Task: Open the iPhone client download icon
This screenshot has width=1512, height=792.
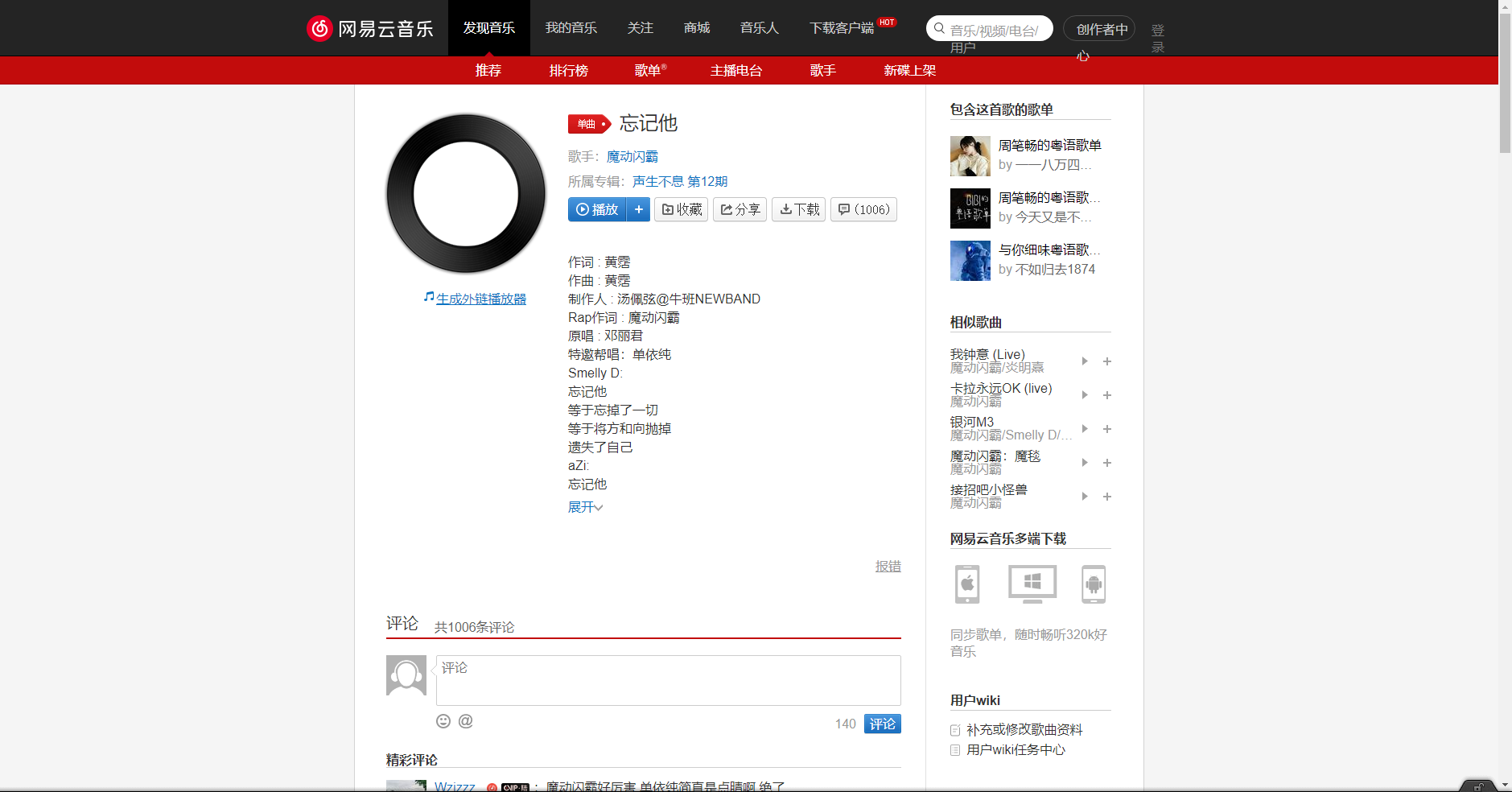Action: [x=967, y=584]
